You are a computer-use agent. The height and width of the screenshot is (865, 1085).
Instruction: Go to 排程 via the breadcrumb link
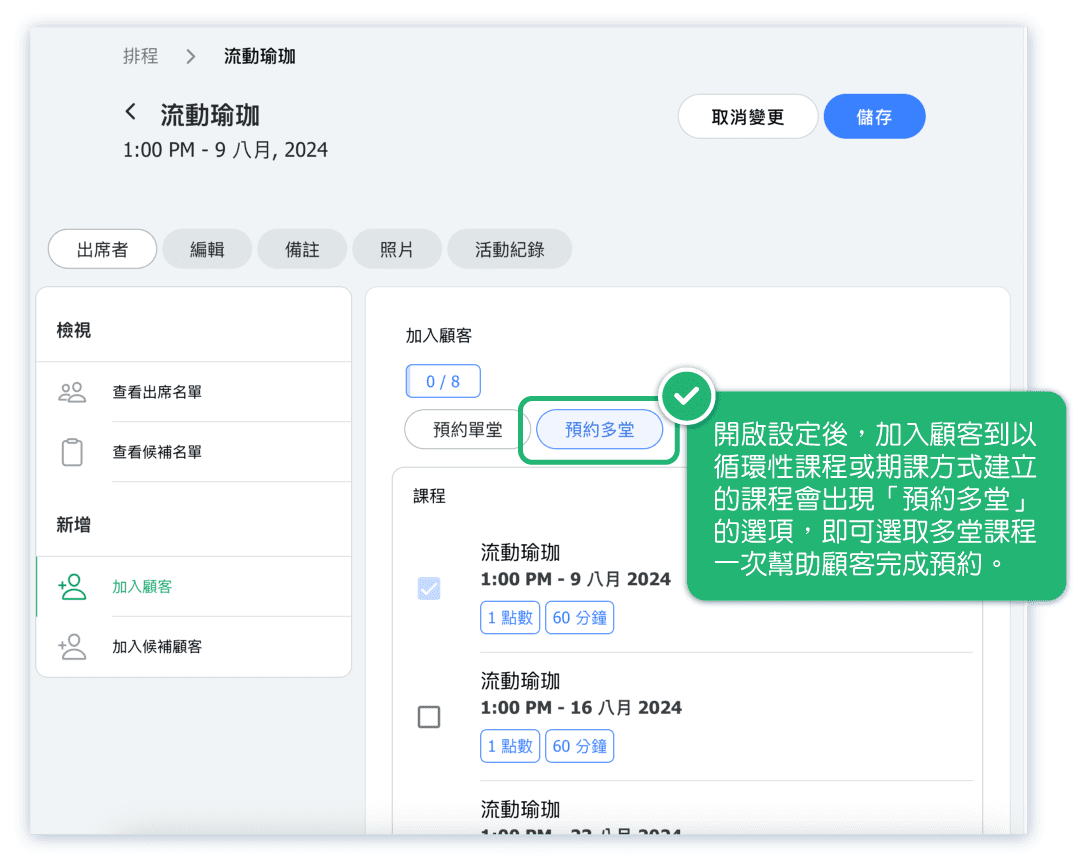(x=140, y=57)
